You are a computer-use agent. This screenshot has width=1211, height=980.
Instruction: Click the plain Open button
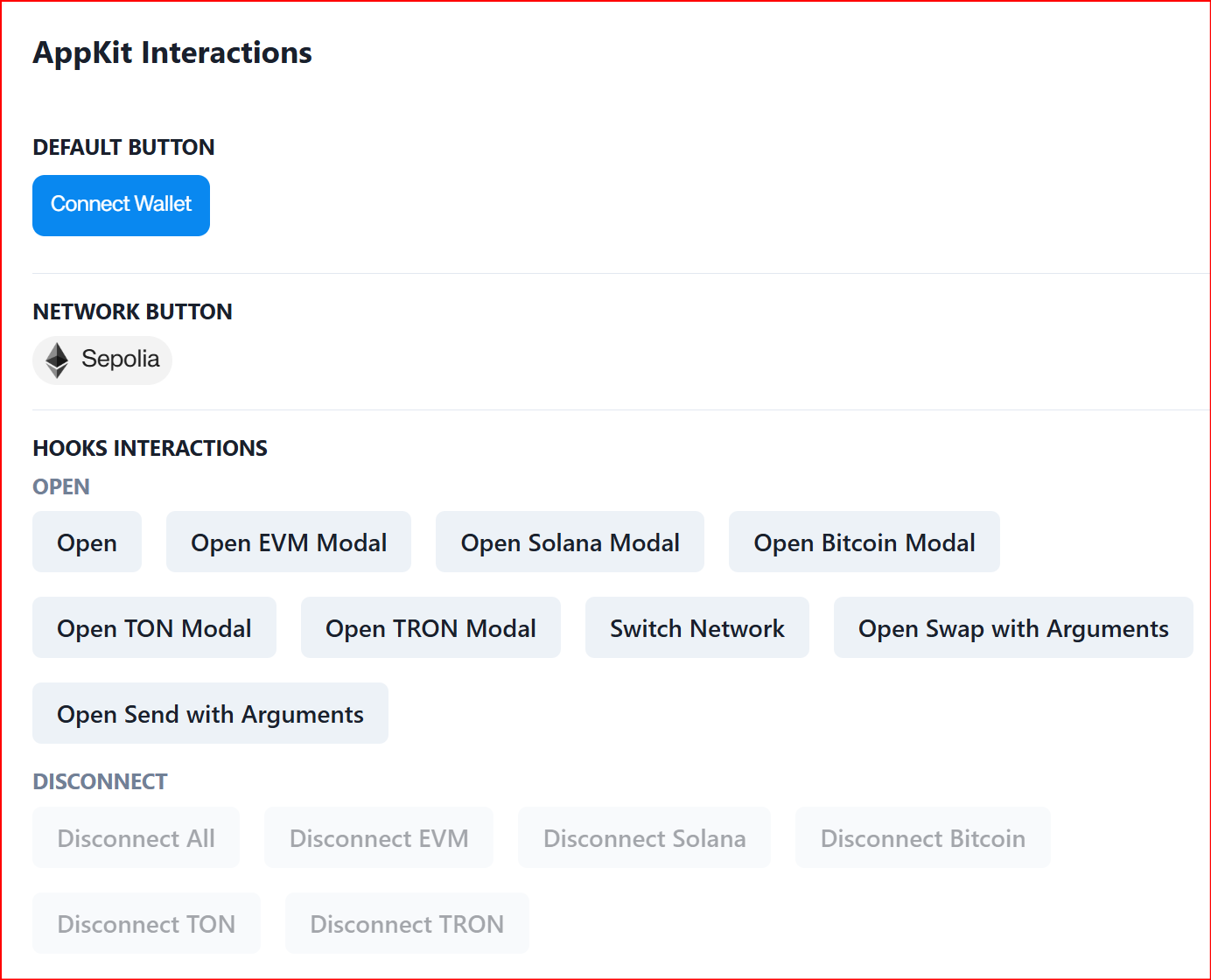coord(87,542)
